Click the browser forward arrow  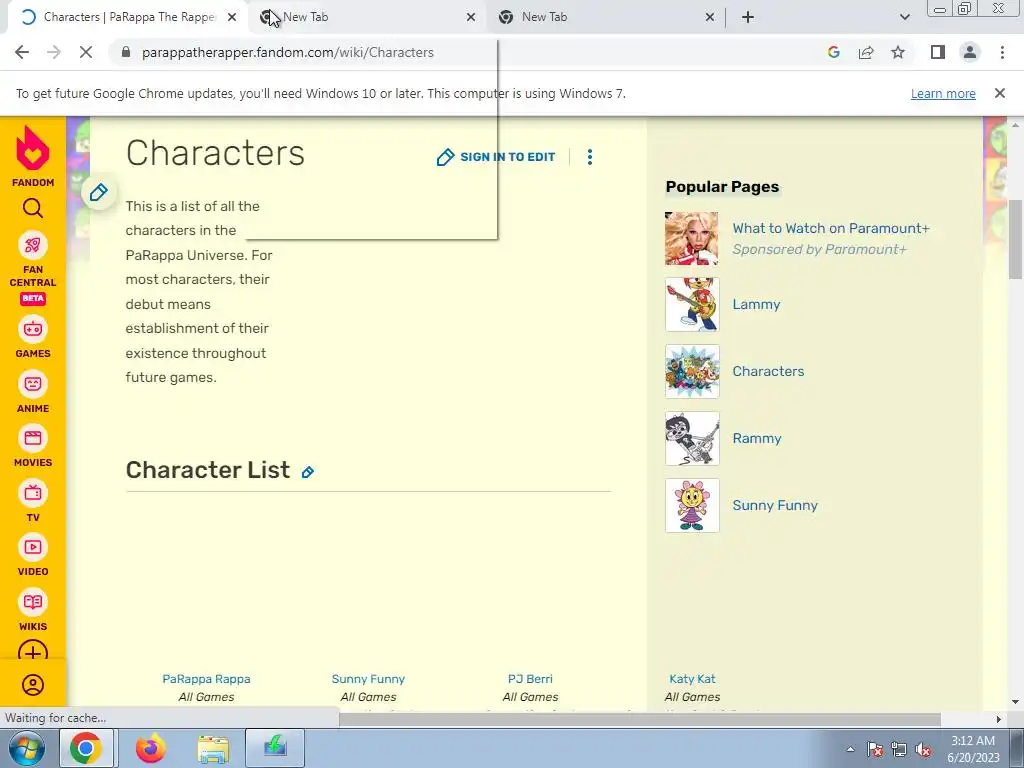54,52
